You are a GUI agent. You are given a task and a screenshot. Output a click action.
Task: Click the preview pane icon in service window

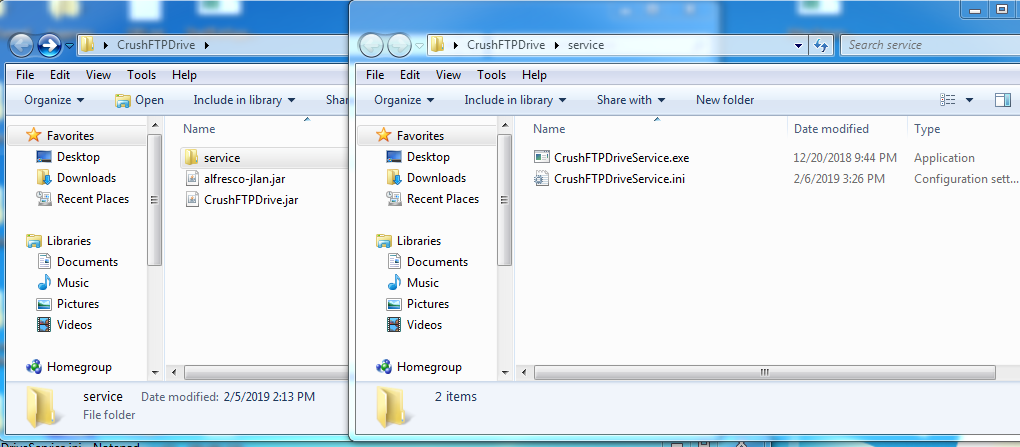[1003, 100]
